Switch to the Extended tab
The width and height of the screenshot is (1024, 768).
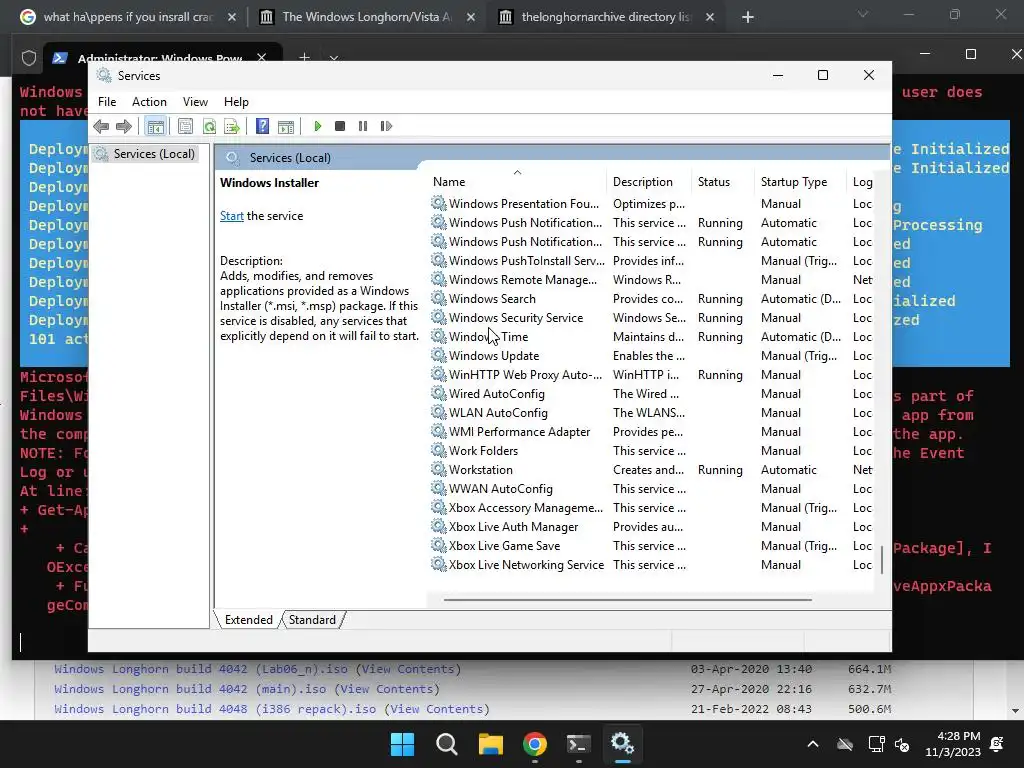pos(248,620)
